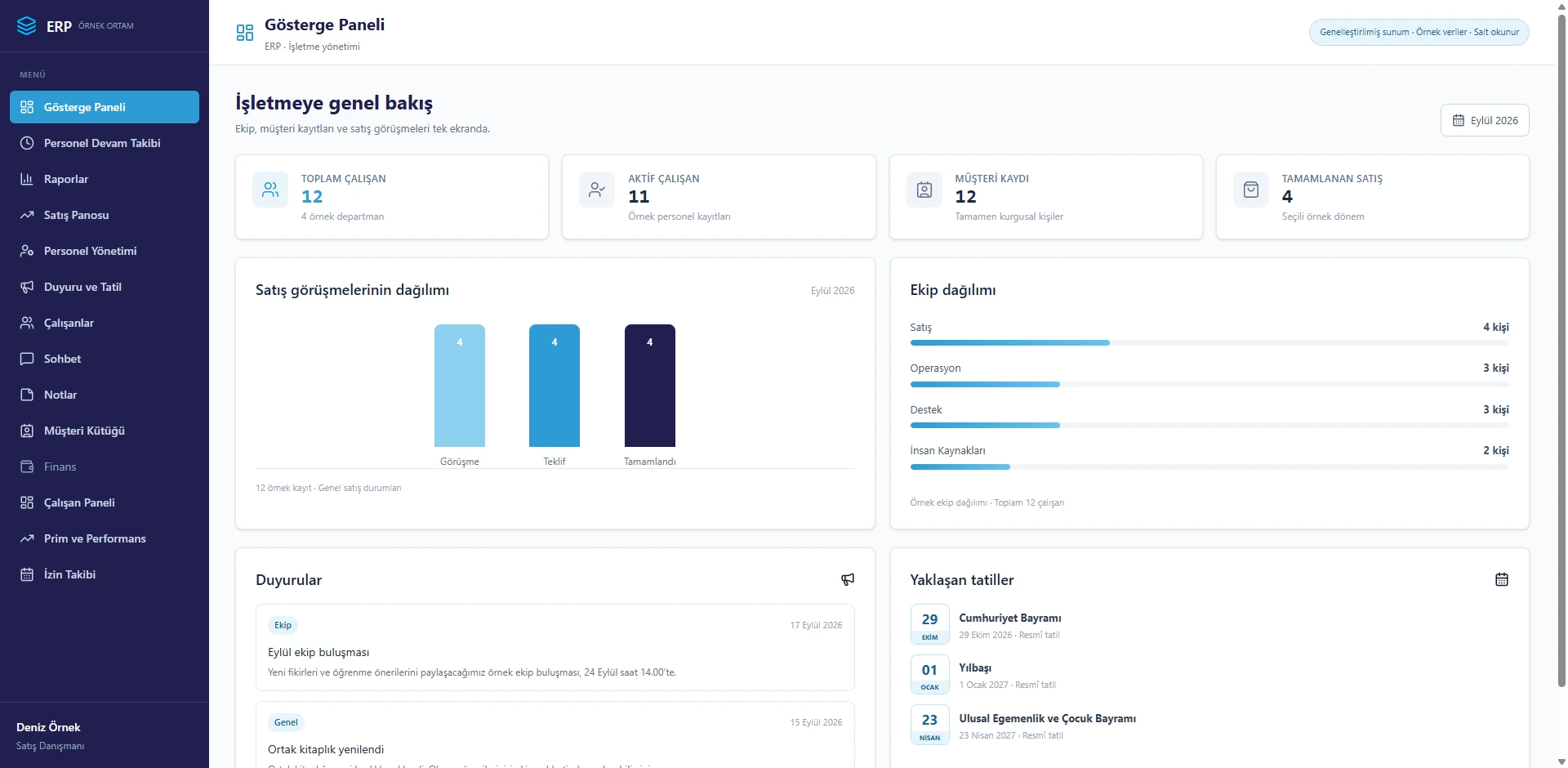
Task: Click the ERP stacked-layers logo icon
Action: point(27,26)
